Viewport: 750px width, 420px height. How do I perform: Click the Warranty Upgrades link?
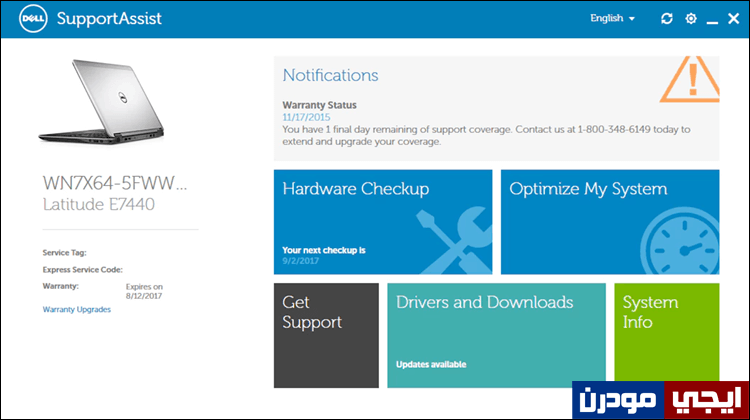(77, 309)
